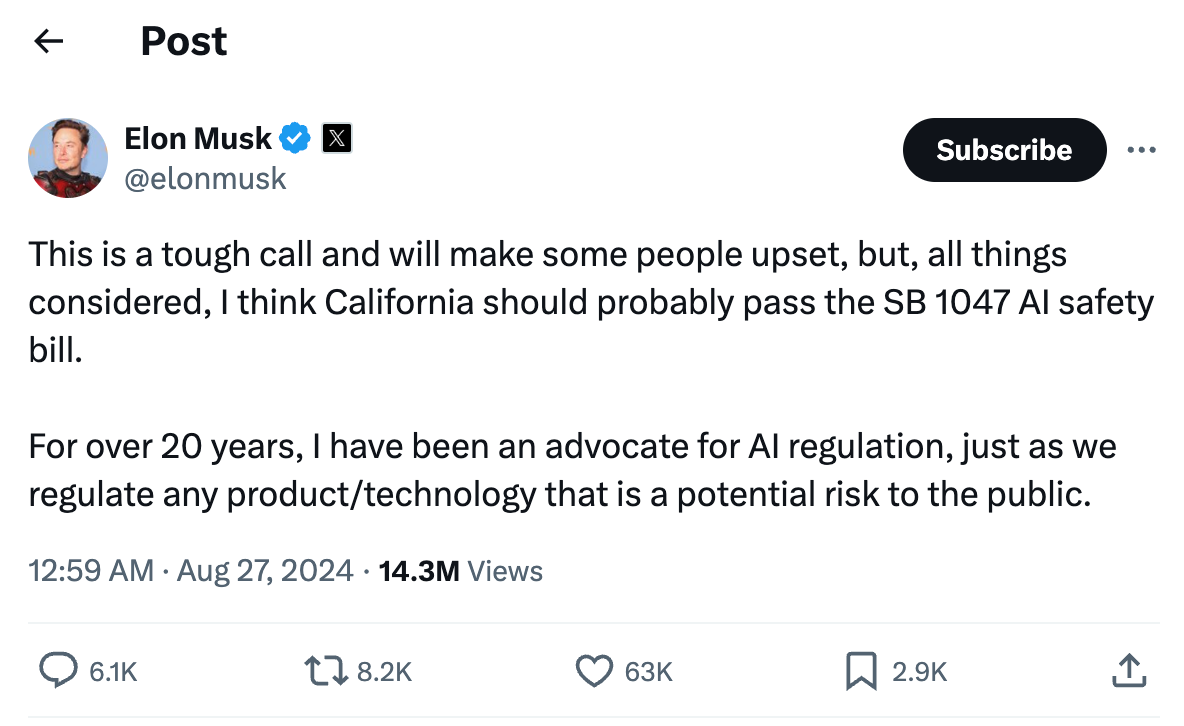Open the 12:59 AM timestamp link

click(91, 570)
